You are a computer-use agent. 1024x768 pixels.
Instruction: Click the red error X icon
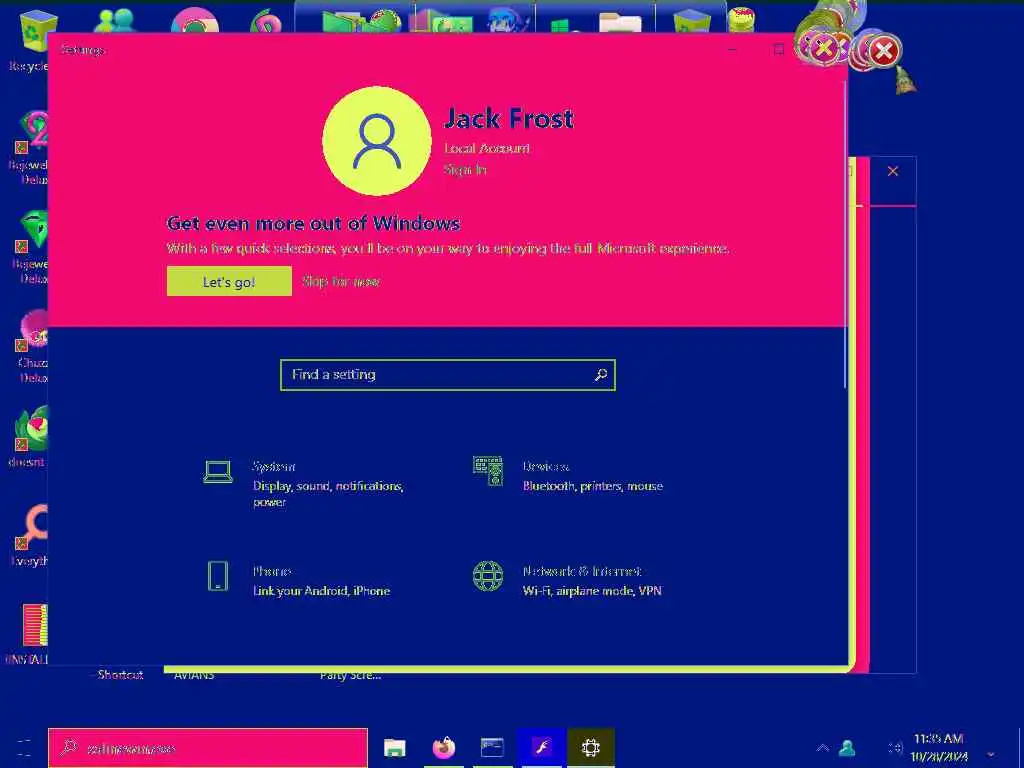coord(884,51)
